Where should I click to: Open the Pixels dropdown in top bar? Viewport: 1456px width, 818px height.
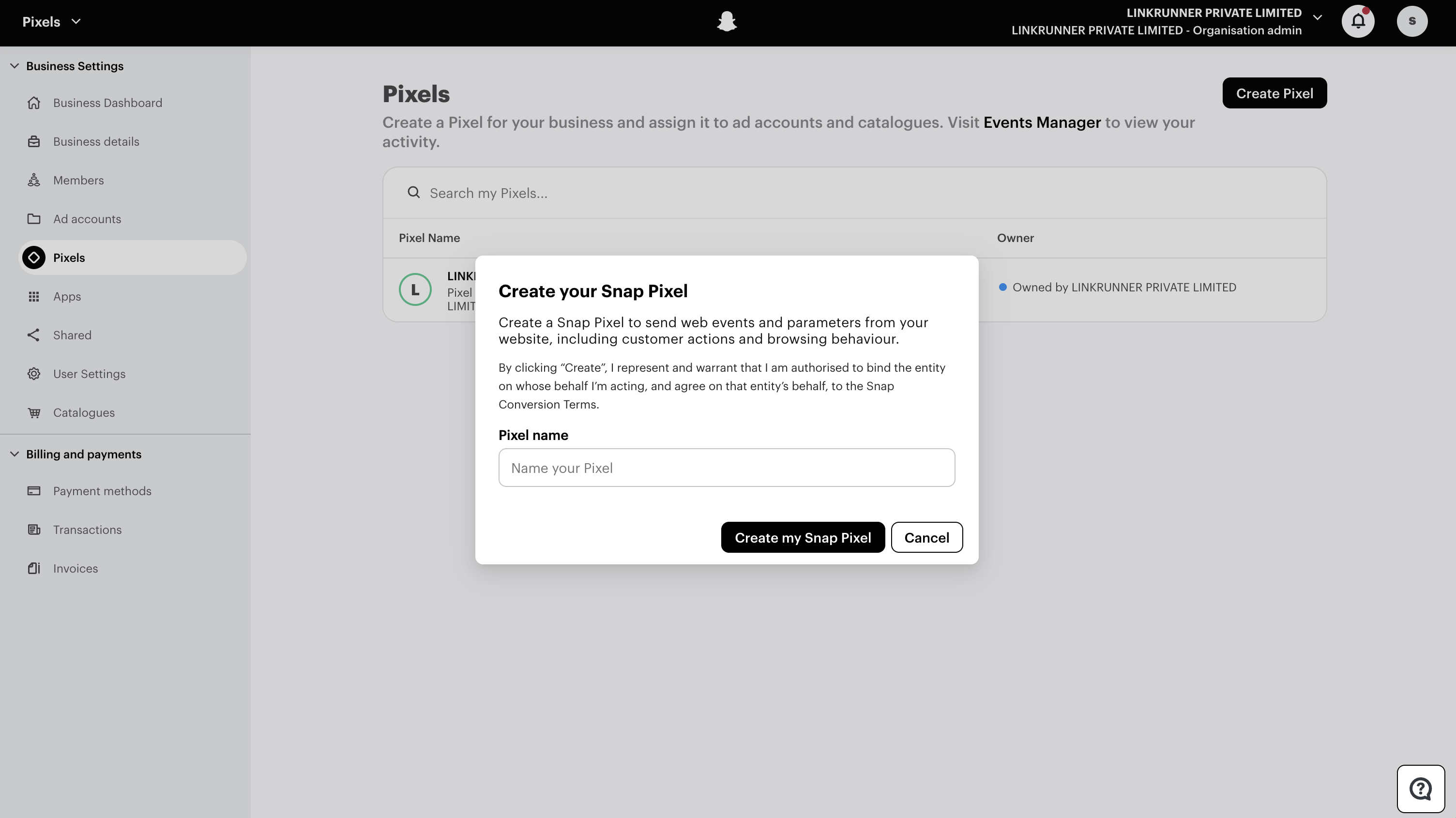51,21
